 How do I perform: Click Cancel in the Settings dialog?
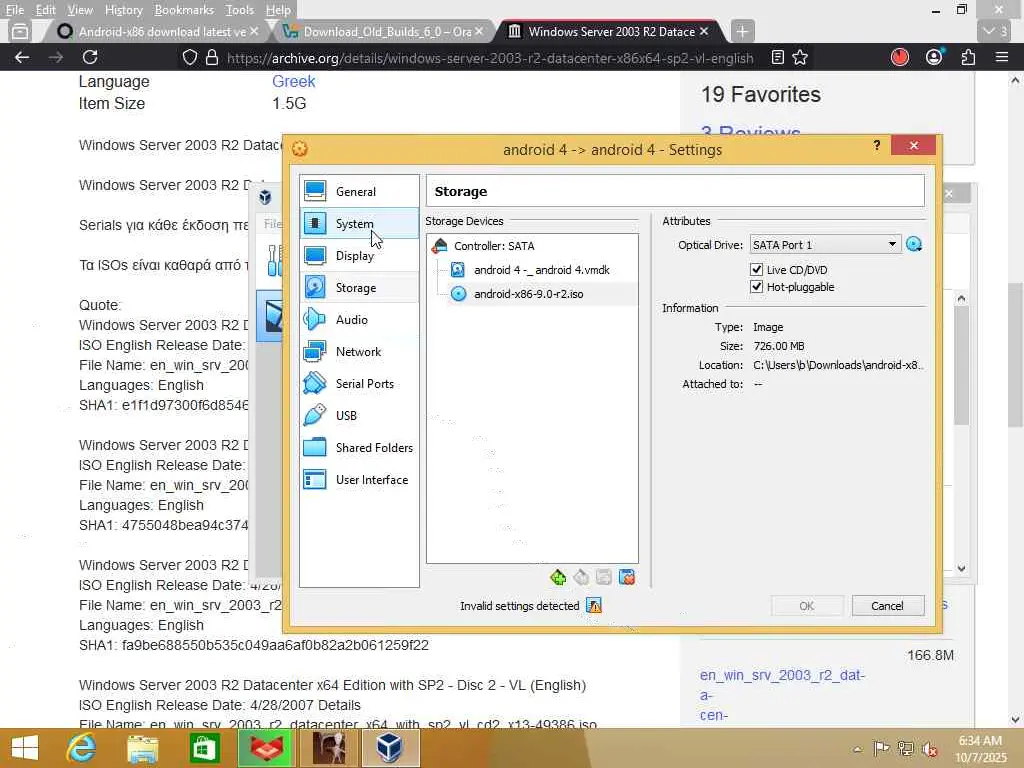coord(888,606)
